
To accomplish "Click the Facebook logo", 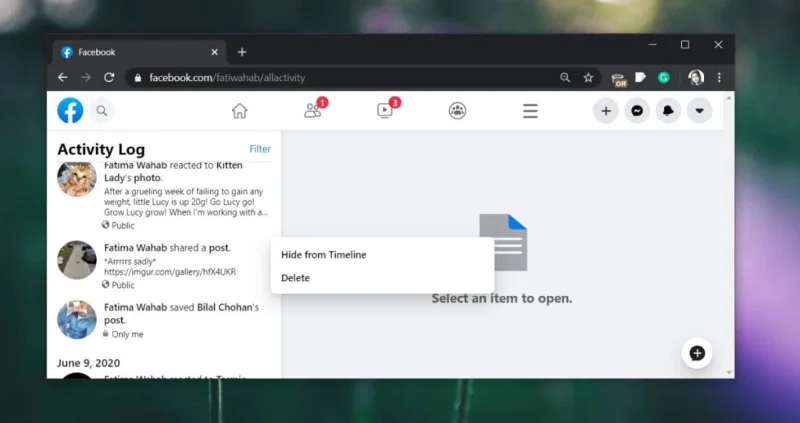I will 70,111.
